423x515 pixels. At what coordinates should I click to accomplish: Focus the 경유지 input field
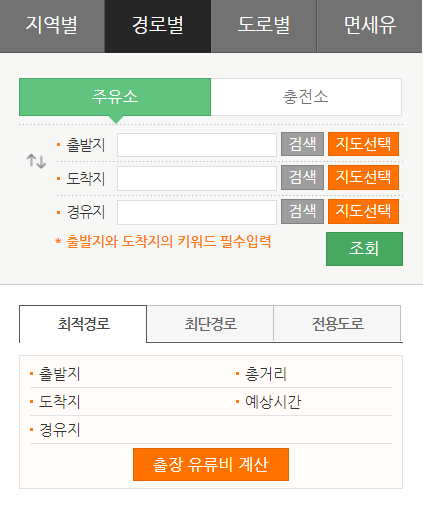pos(197,212)
